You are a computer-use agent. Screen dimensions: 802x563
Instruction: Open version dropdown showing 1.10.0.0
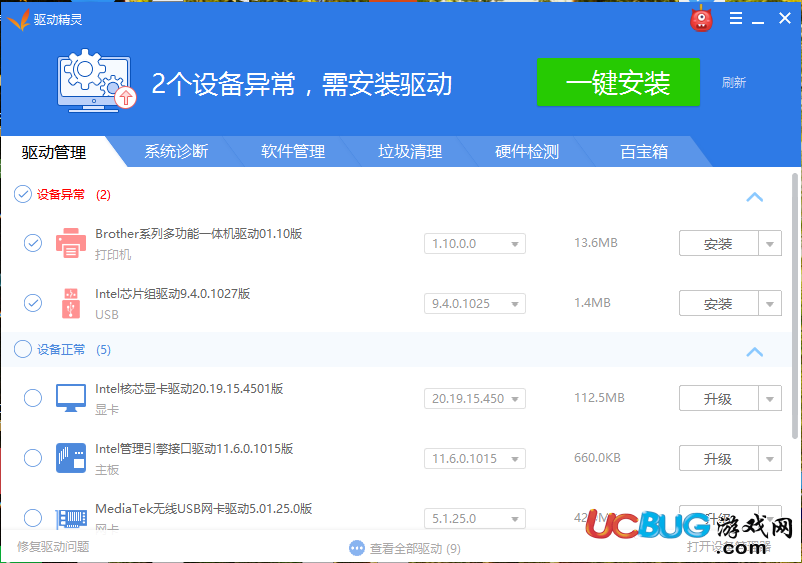click(475, 243)
